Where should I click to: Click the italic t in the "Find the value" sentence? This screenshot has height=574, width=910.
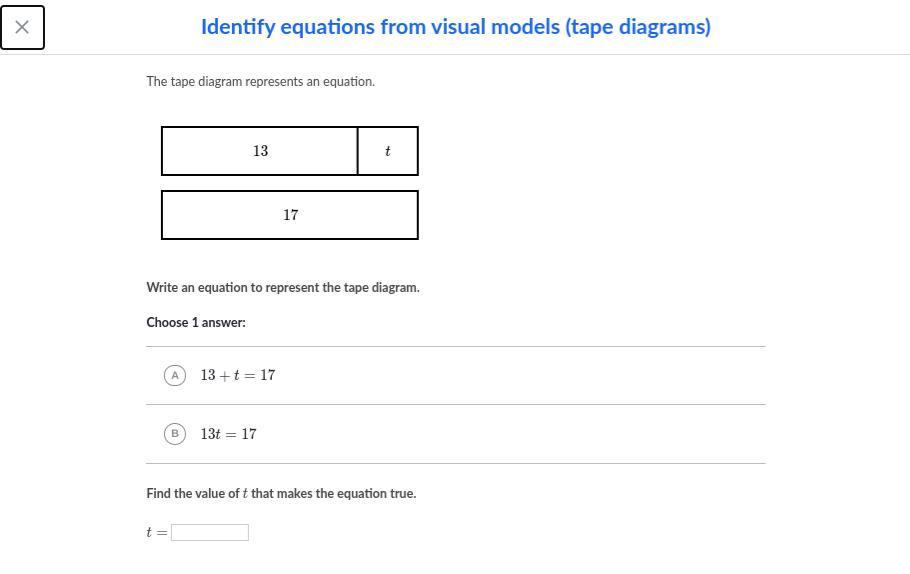(245, 494)
